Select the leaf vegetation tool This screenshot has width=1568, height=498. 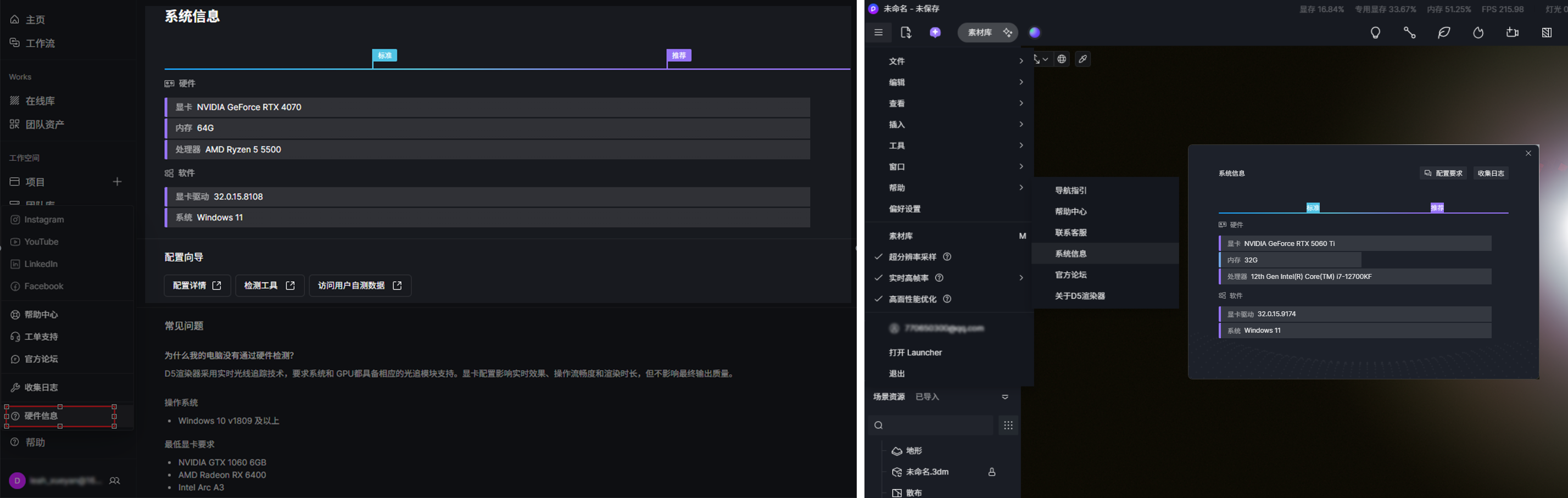click(1444, 33)
